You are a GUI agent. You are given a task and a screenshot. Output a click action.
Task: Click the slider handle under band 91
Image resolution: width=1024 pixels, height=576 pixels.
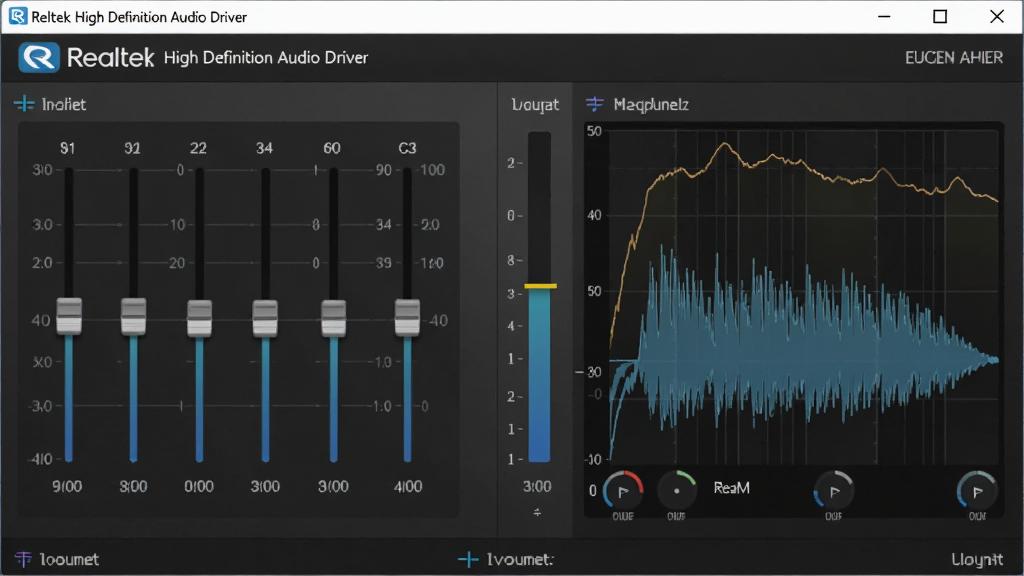[x=69, y=316]
